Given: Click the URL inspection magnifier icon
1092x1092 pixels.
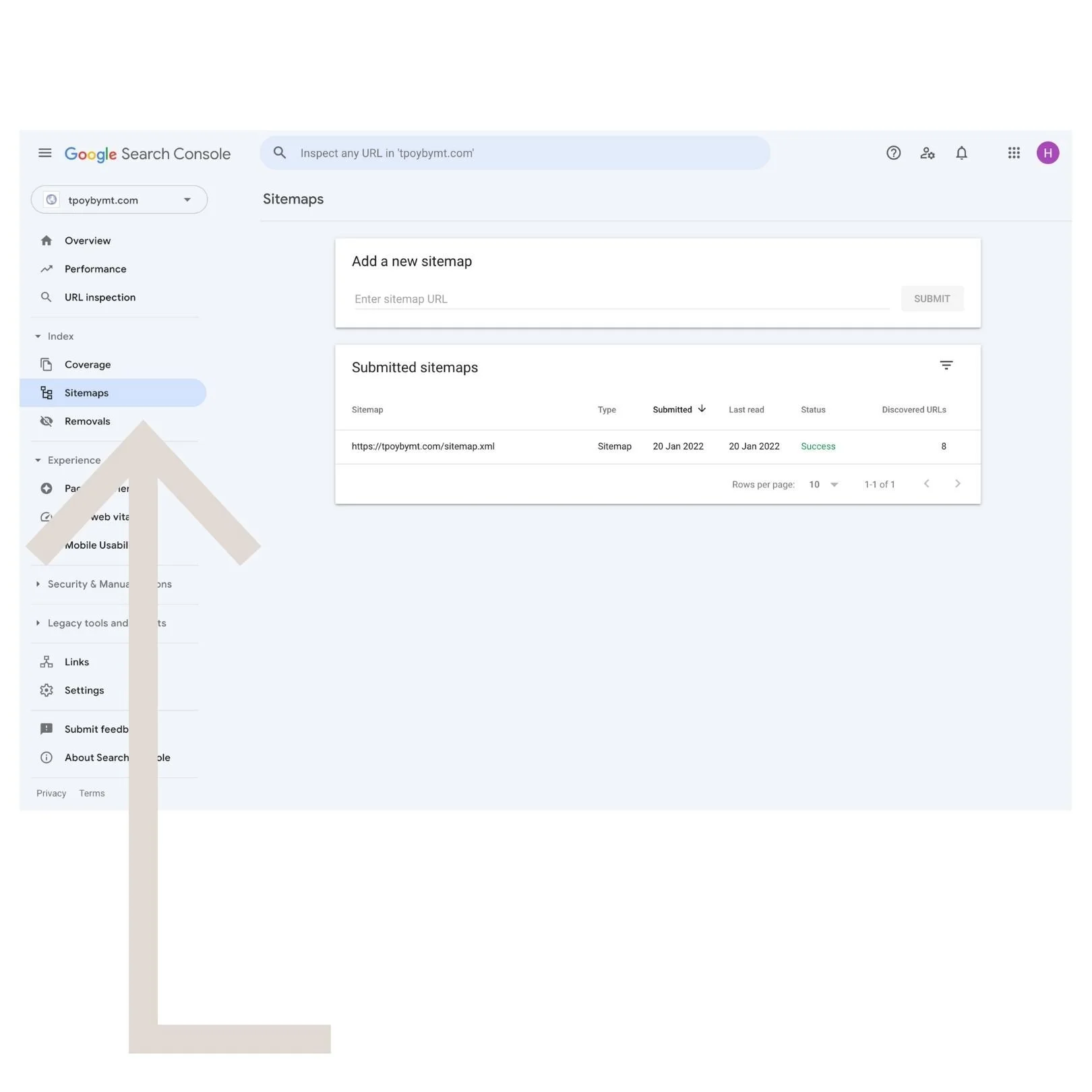Looking at the screenshot, I should tap(47, 297).
